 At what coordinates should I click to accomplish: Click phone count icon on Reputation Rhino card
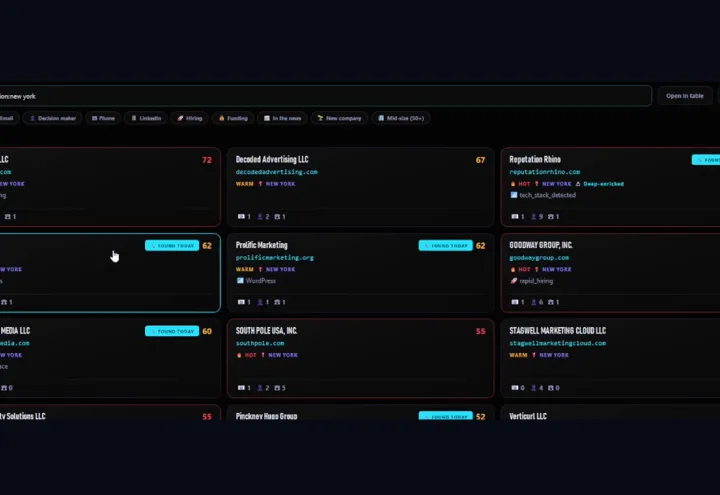551,217
